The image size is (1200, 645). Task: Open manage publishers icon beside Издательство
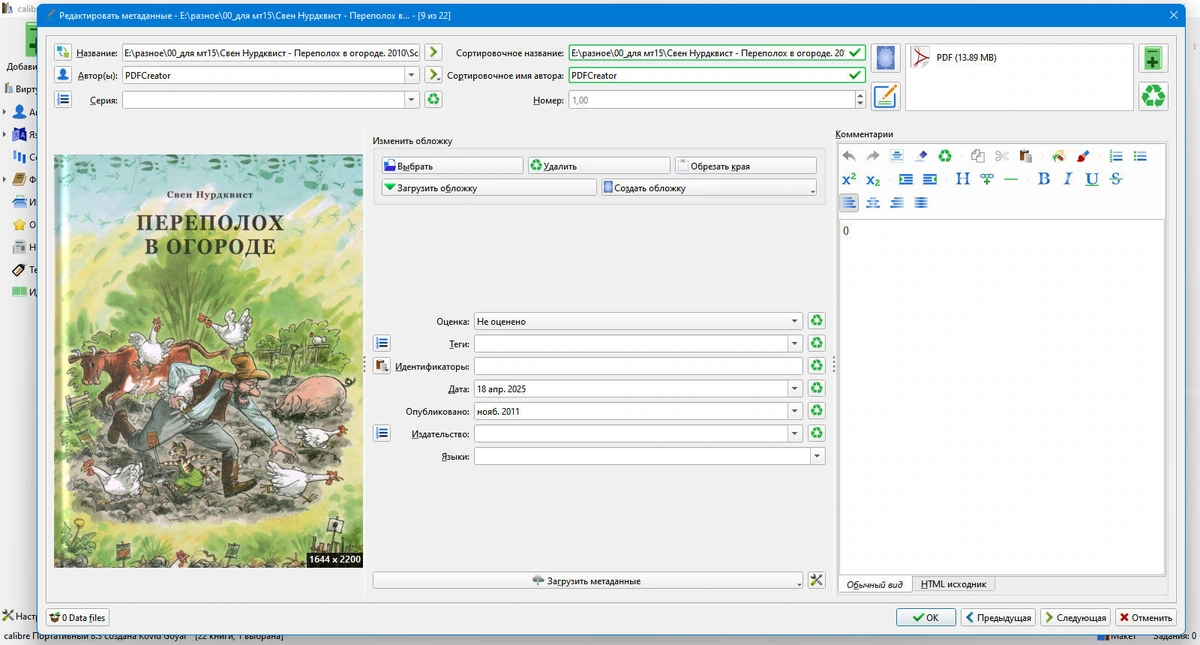tap(382, 433)
